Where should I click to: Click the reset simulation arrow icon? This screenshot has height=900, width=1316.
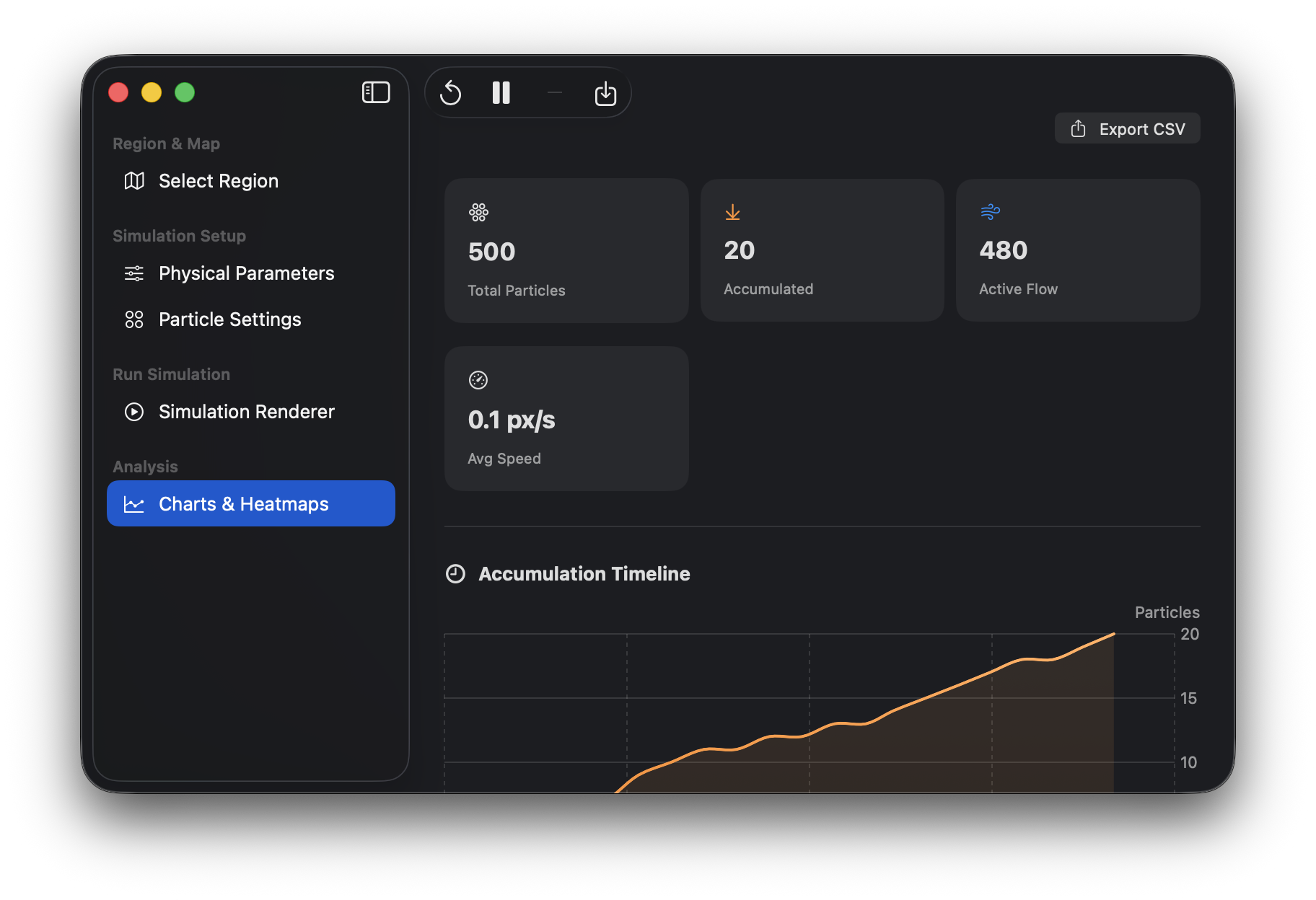[451, 93]
